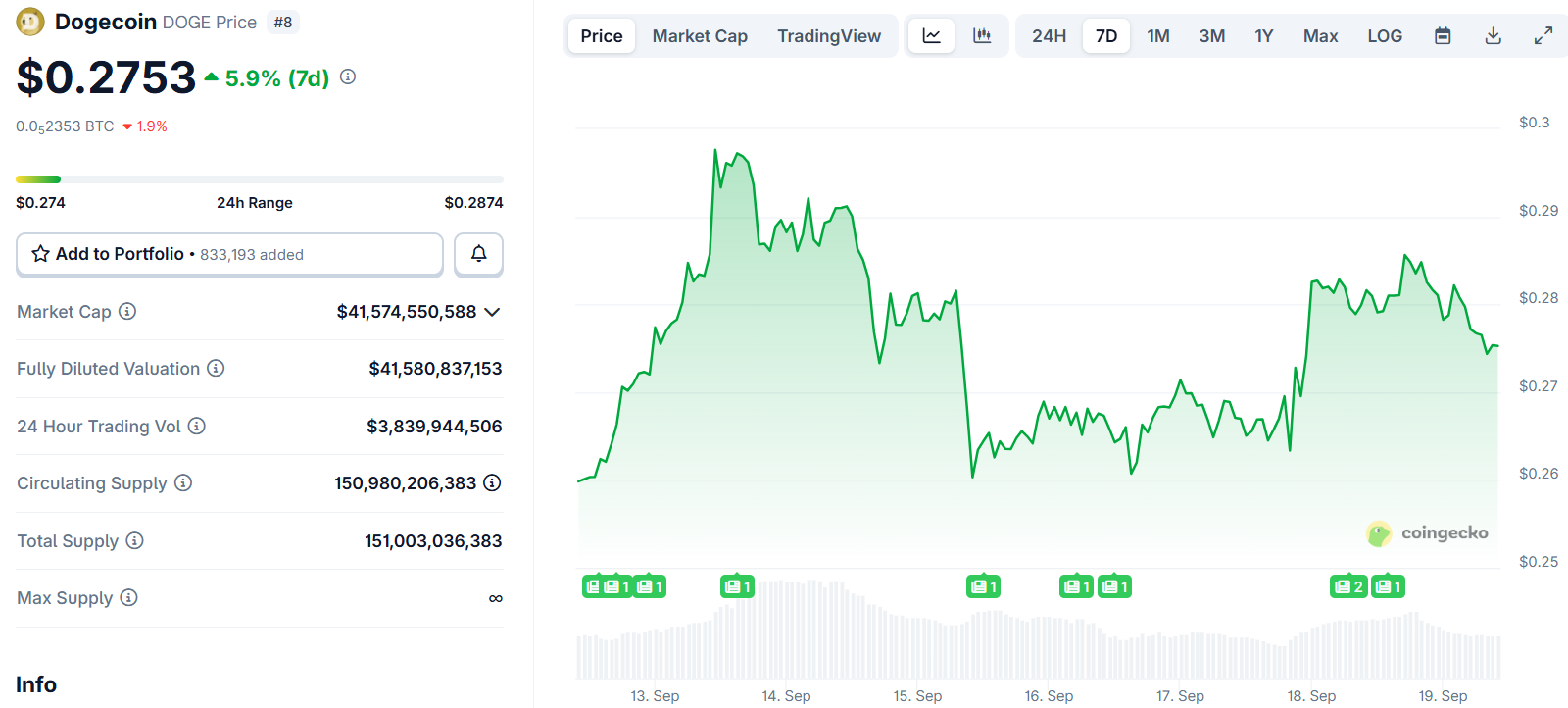
Task: Click the market cap value $41,574,550,588
Action: tap(407, 312)
